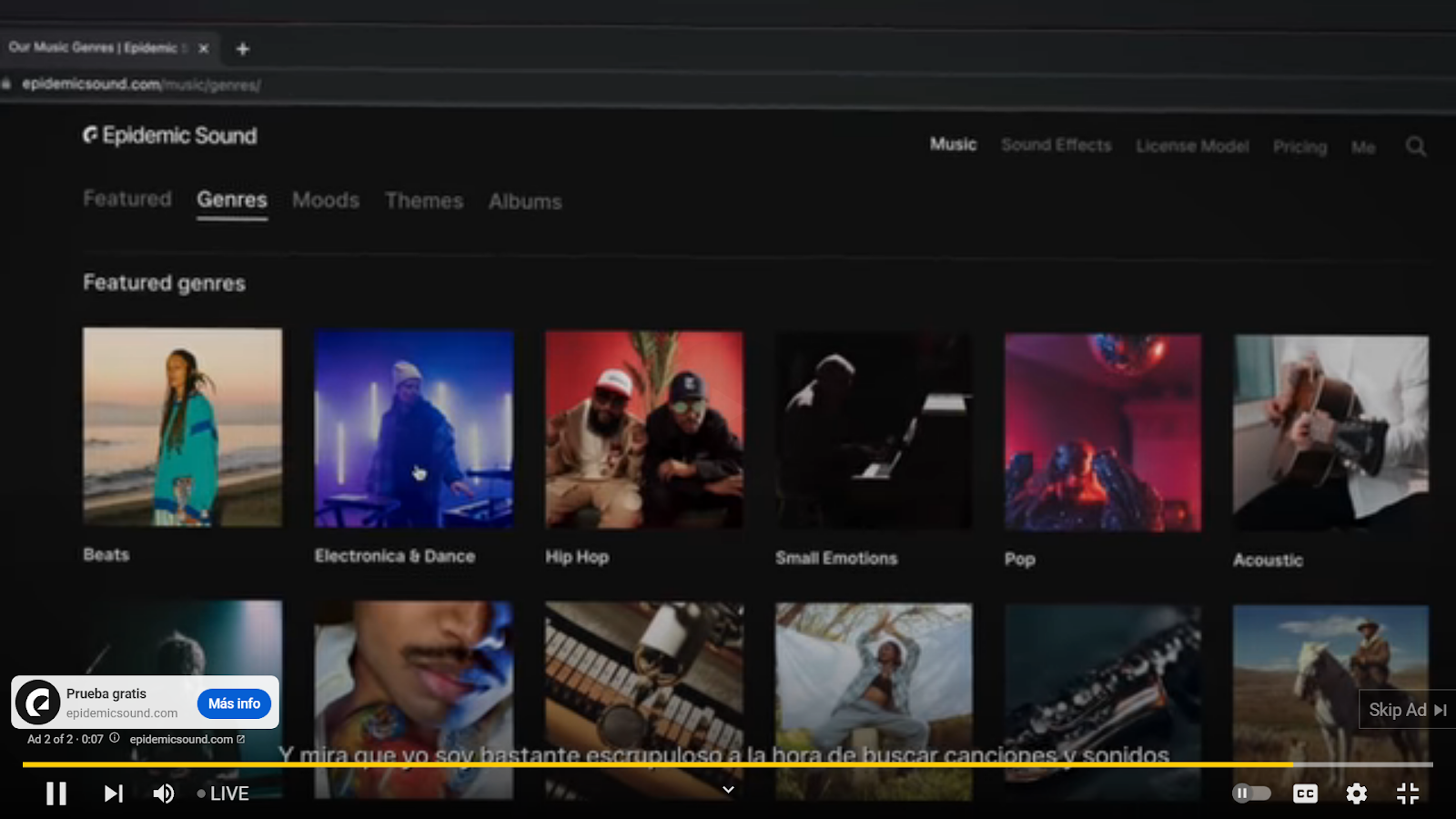1456x819 pixels.
Task: Open the epidemicsound.com external link
Action: (x=187, y=739)
